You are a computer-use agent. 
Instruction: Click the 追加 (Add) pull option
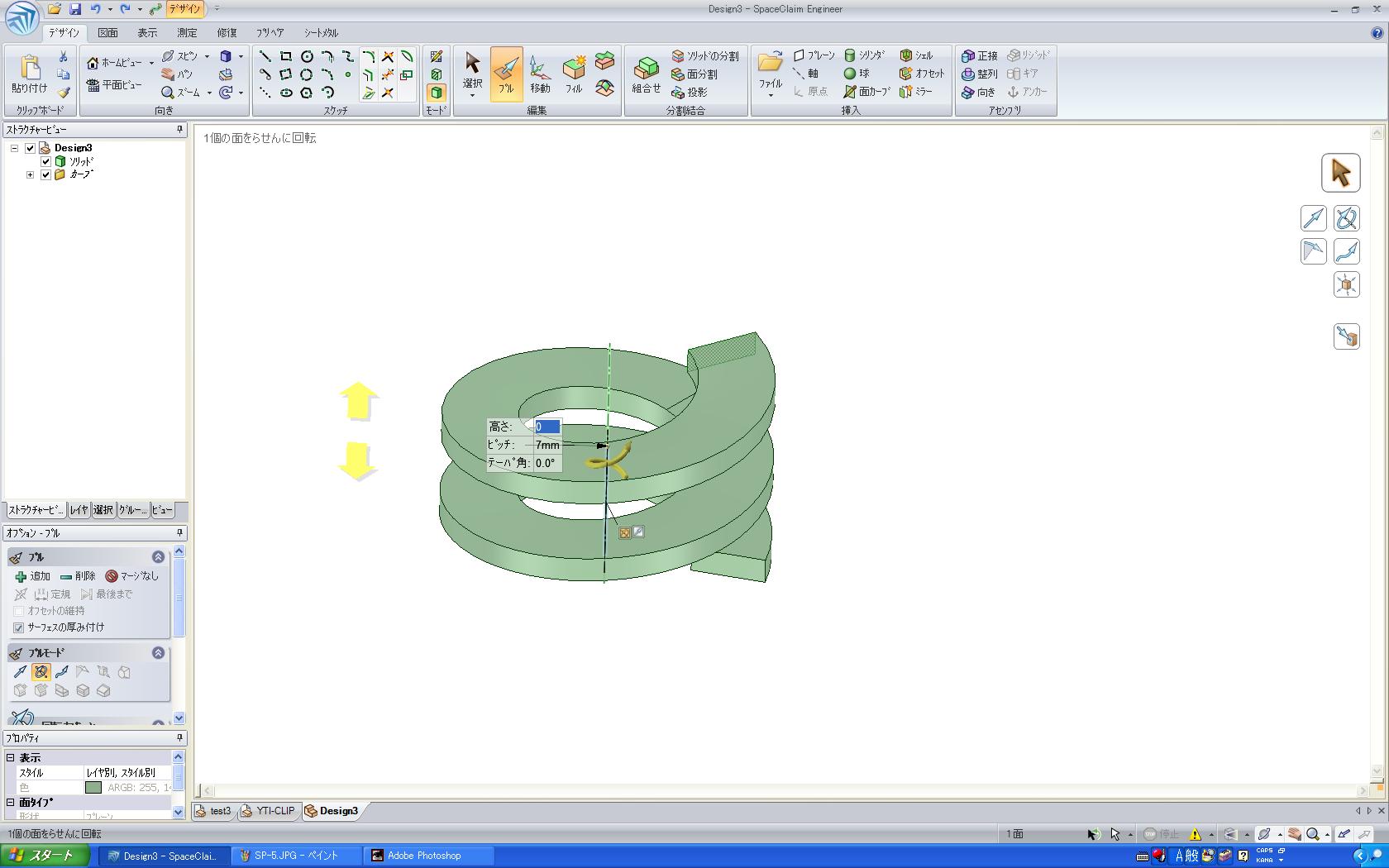[32, 576]
